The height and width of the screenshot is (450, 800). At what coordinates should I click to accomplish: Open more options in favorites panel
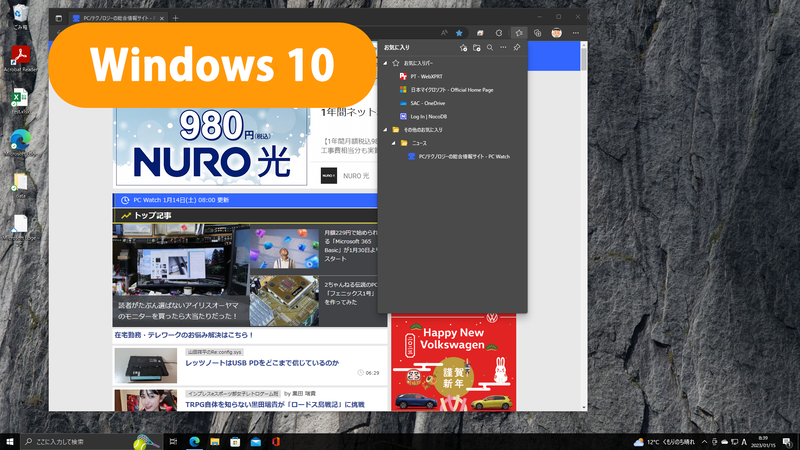503,47
